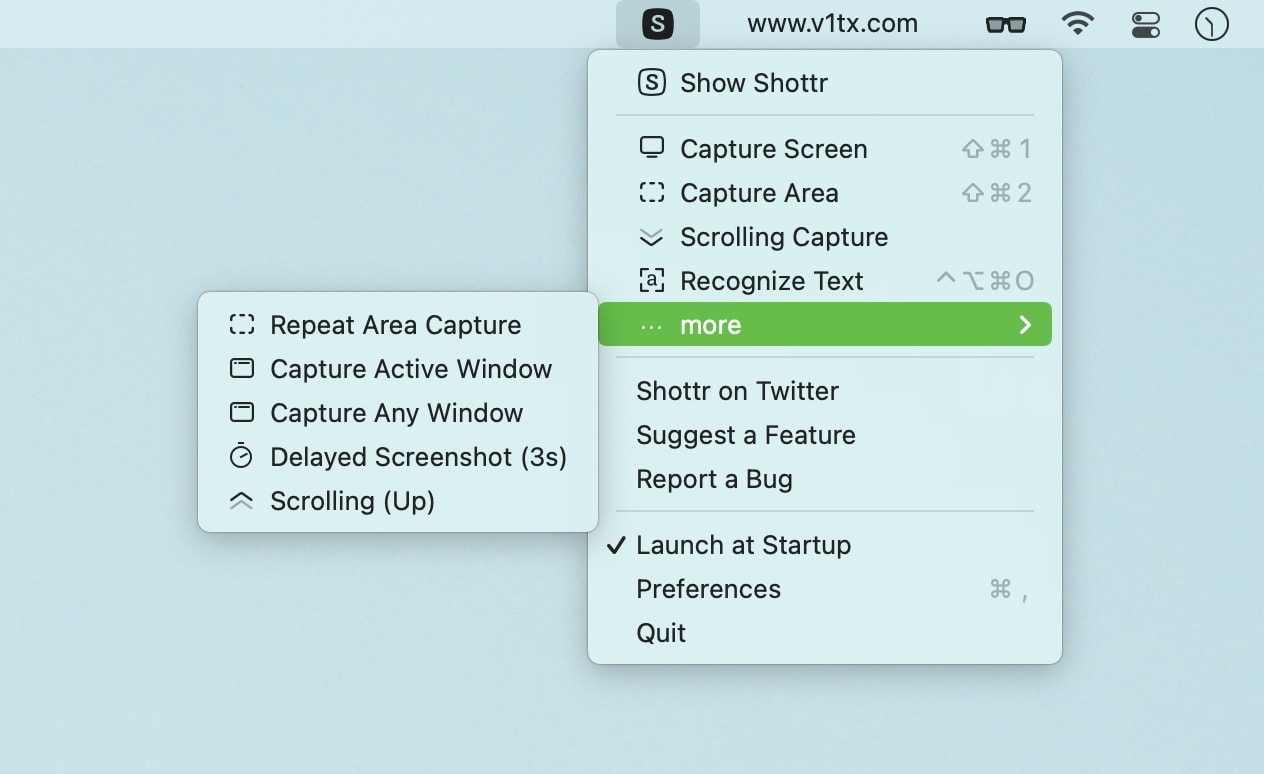Open the glasses menu bar item
Viewport: 1264px width, 774px height.
1005,24
